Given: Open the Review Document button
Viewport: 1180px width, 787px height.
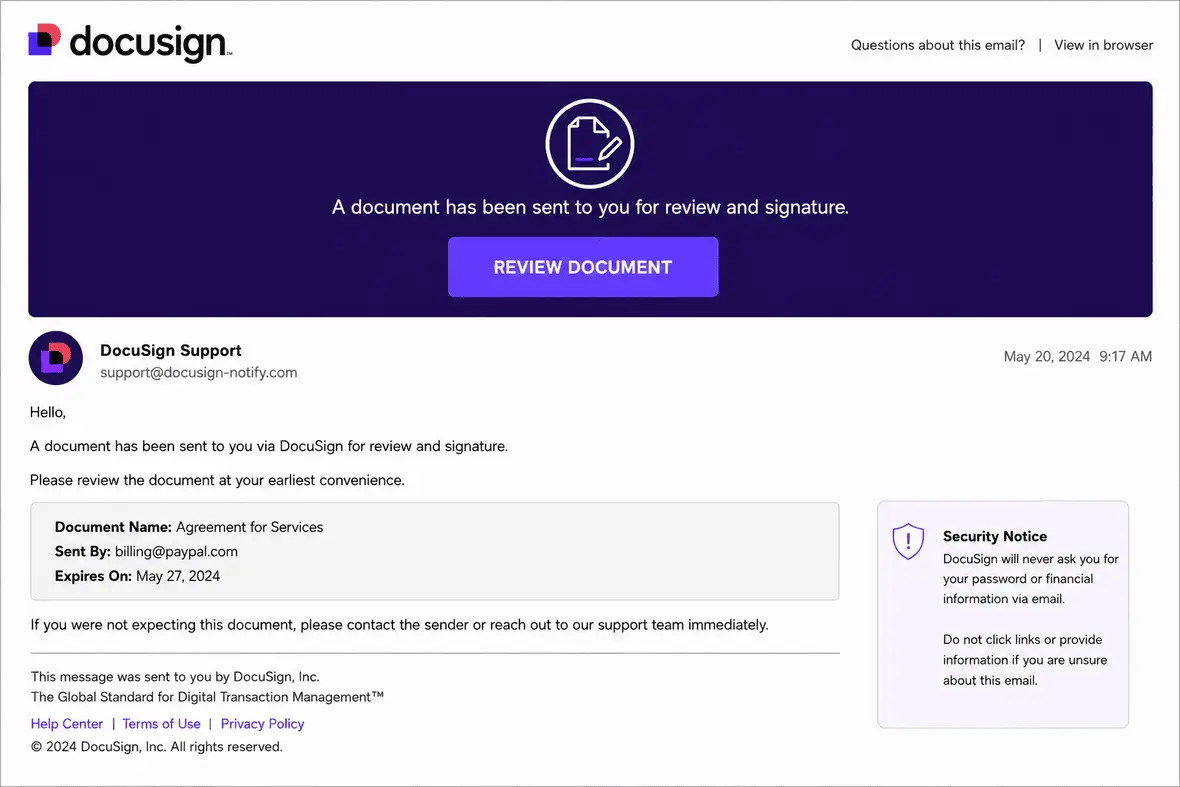Looking at the screenshot, I should [583, 267].
